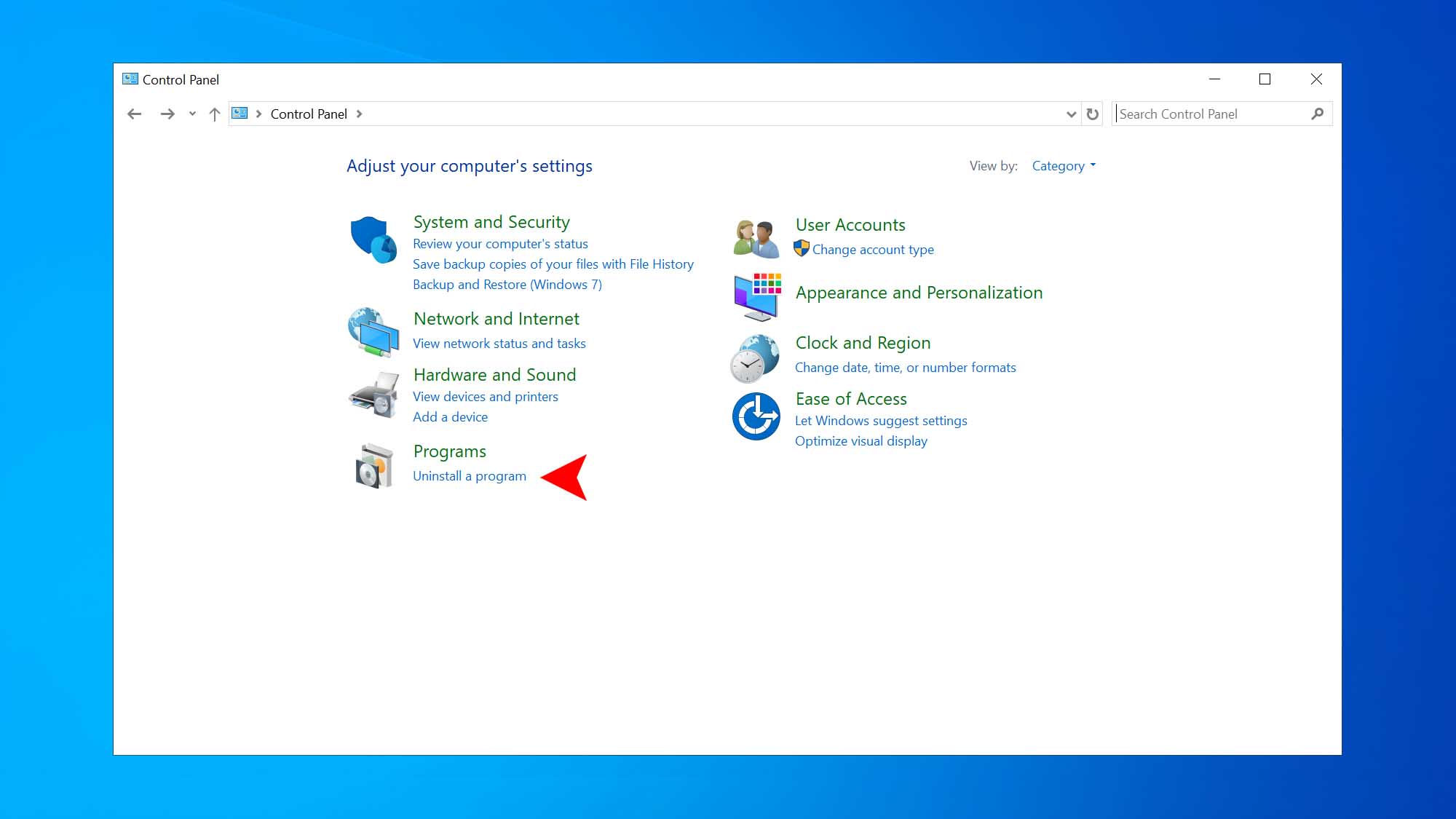Expand the chevron after Control Panel breadcrumb
The width and height of the screenshot is (1456, 819).
pos(359,114)
